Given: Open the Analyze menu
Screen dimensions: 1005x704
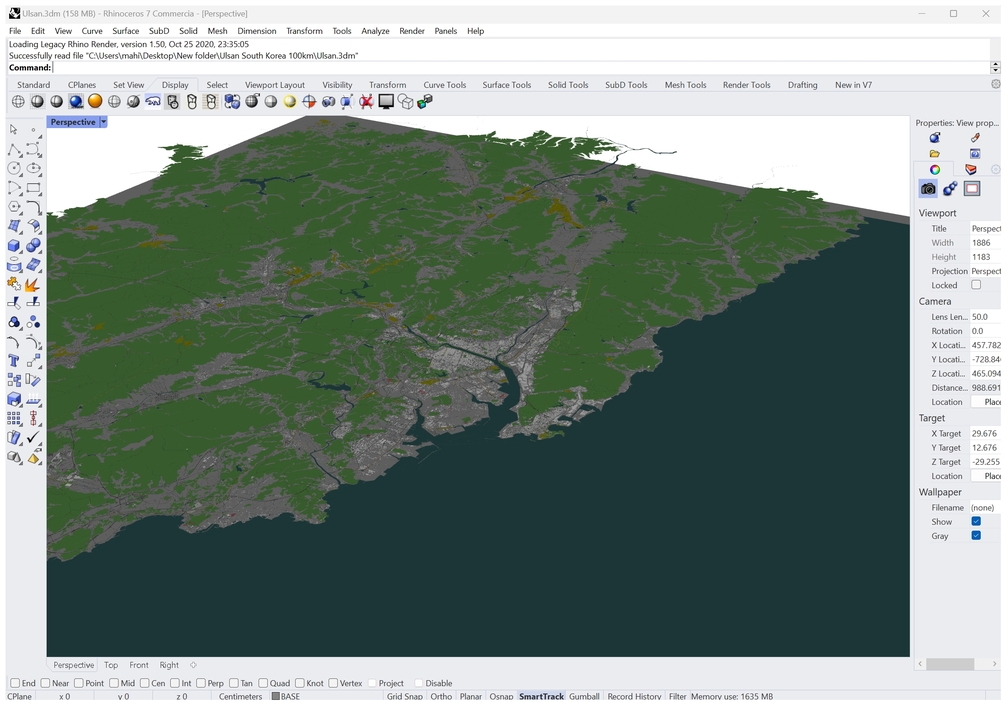Looking at the screenshot, I should (375, 31).
